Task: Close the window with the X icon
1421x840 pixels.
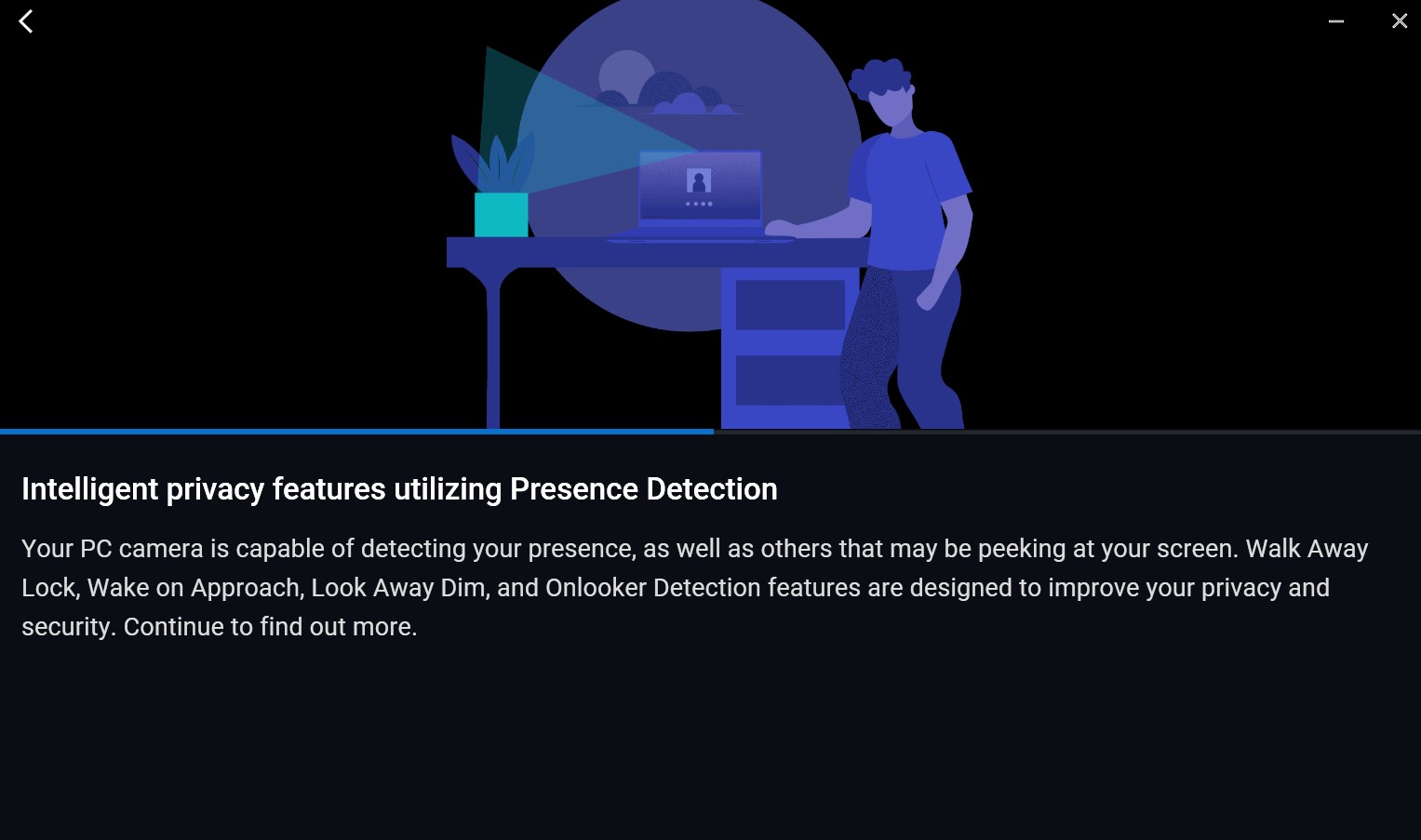Action: click(1399, 21)
